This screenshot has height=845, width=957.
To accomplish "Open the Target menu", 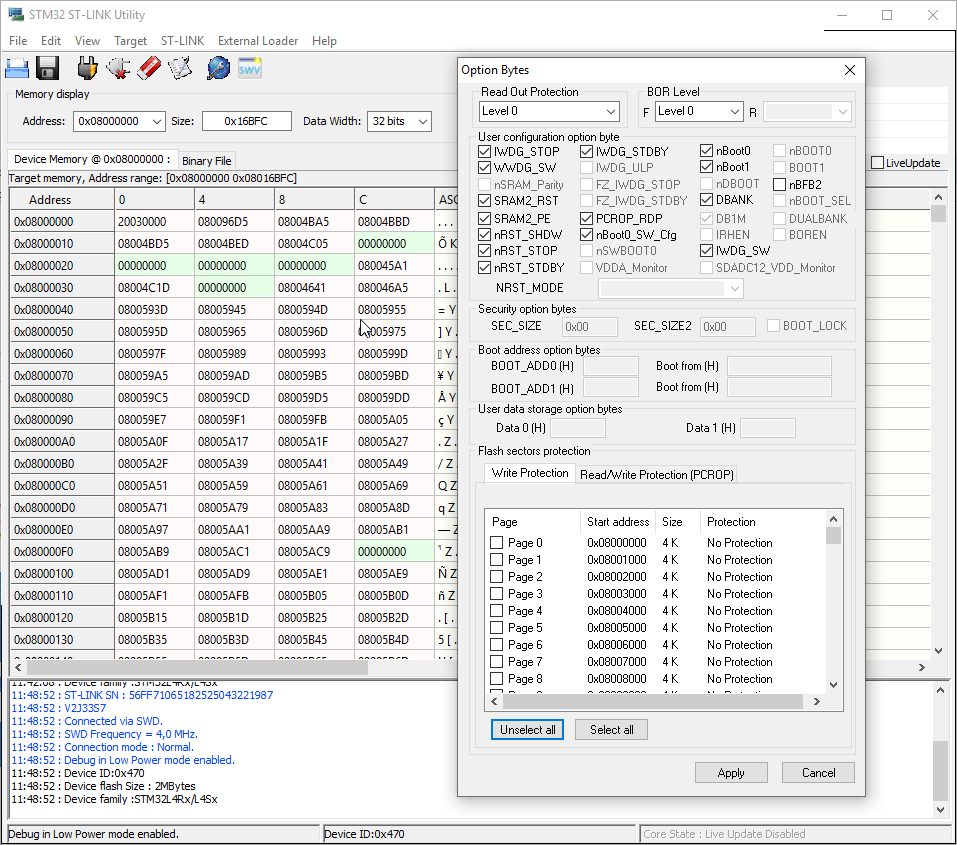I will pos(130,41).
